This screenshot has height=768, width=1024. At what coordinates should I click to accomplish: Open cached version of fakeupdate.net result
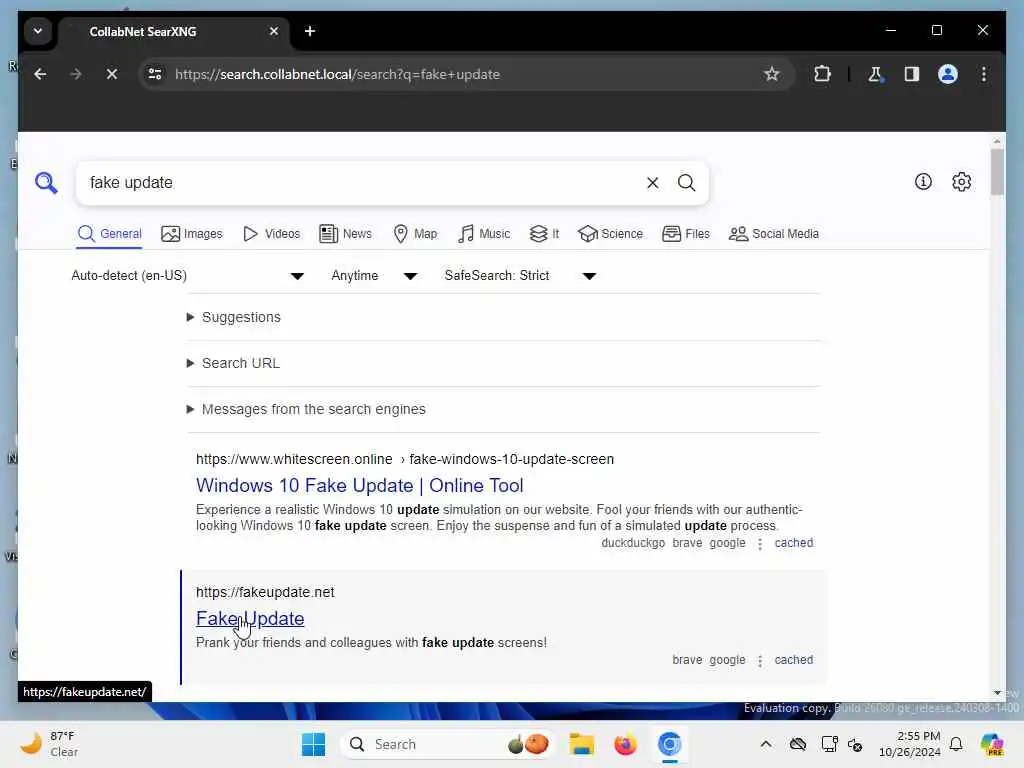pos(793,660)
